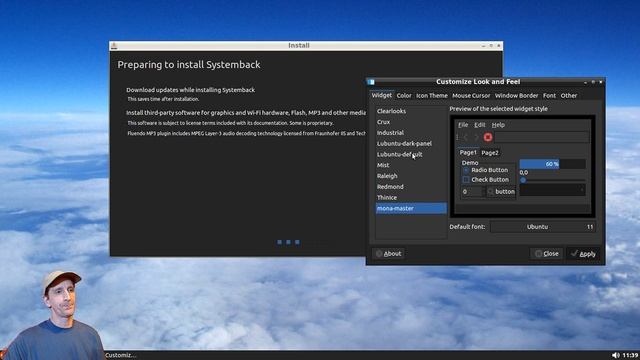The width and height of the screenshot is (640, 360).
Task: Click the red stop icon in the preview toolbar
Action: [488, 137]
